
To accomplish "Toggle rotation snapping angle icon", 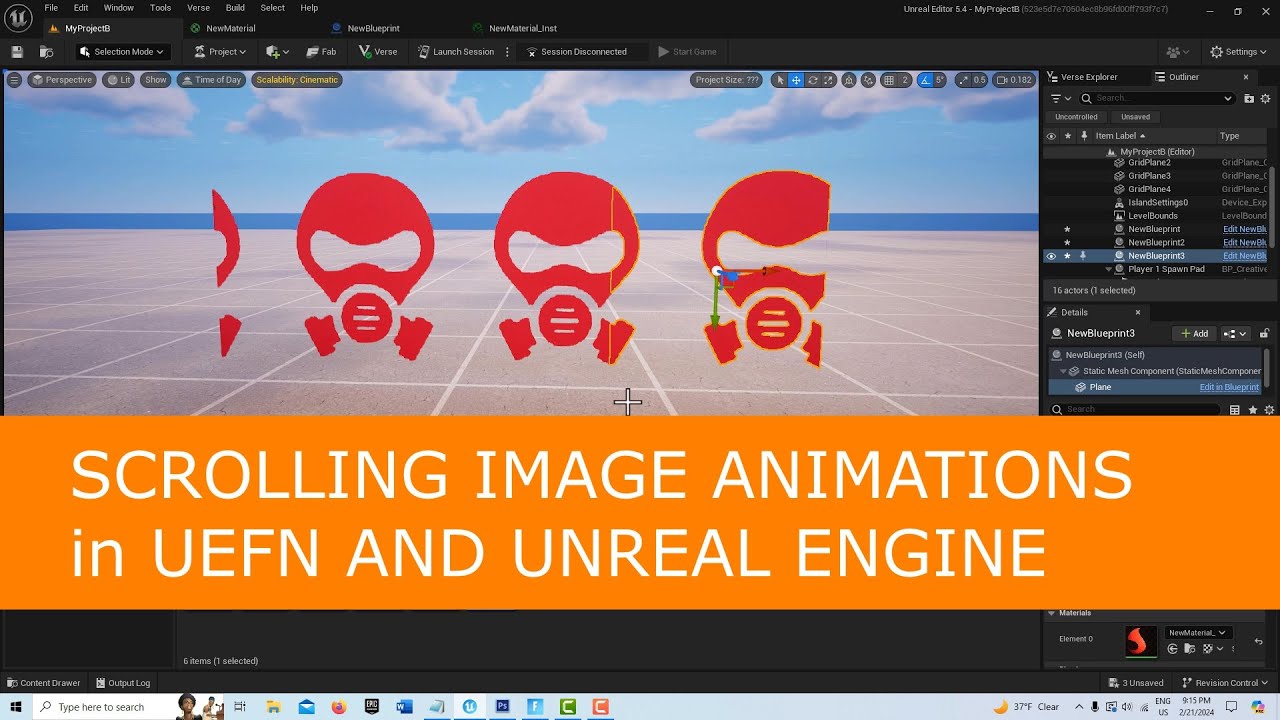I will pyautogui.click(x=925, y=80).
